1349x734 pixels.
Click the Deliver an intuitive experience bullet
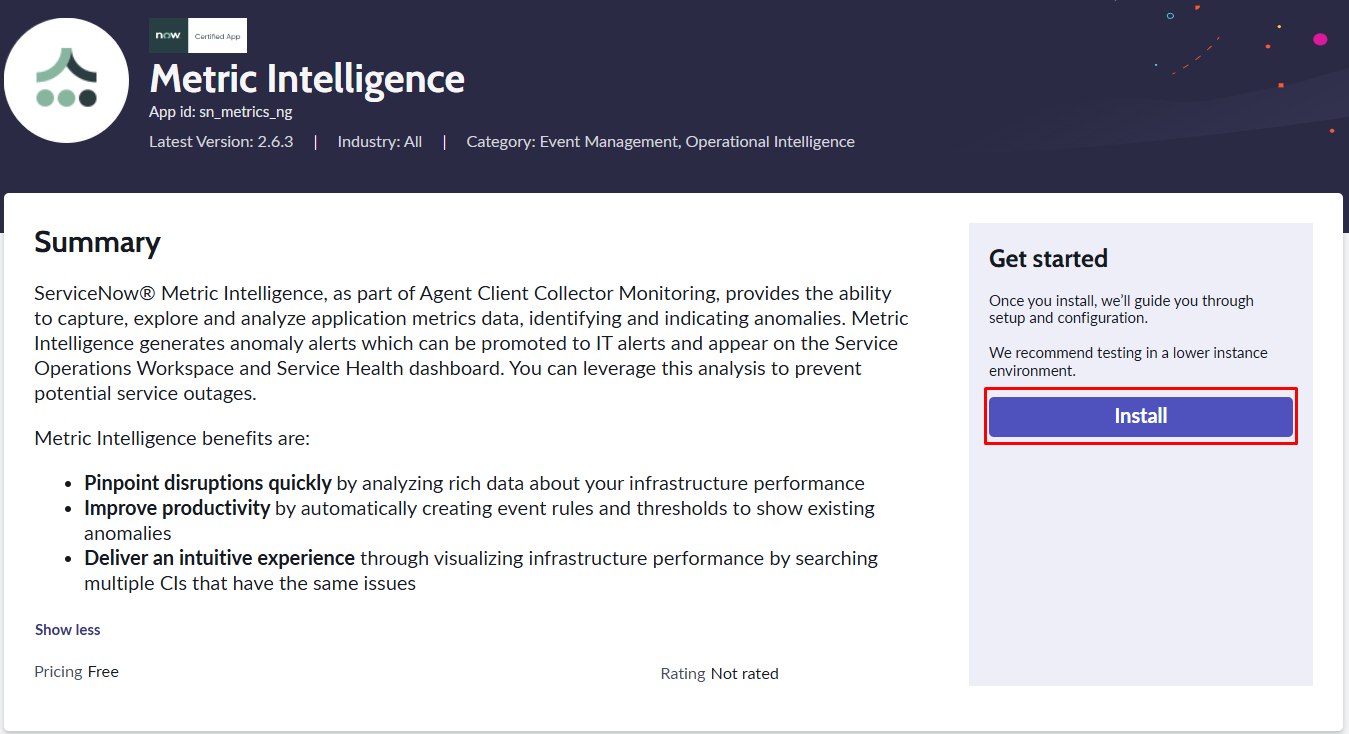[x=481, y=570]
